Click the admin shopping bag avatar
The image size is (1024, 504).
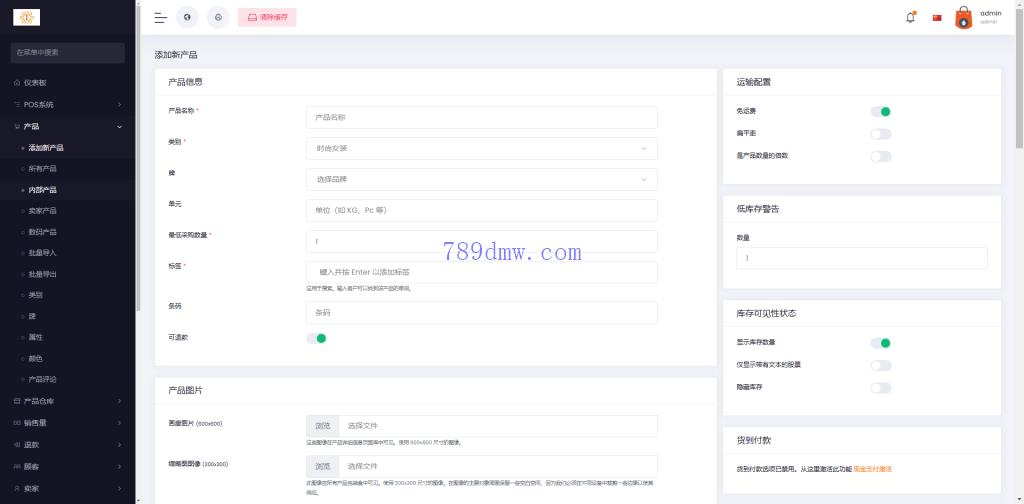[963, 17]
